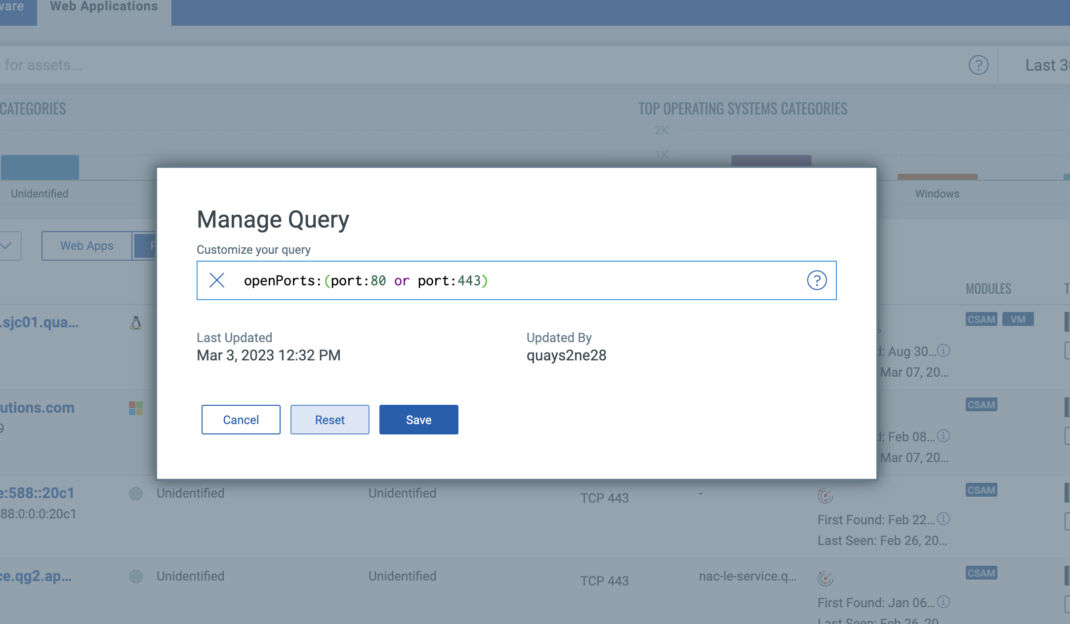Open the partially visible Software tab
This screenshot has width=1070, height=624.
(x=10, y=6)
